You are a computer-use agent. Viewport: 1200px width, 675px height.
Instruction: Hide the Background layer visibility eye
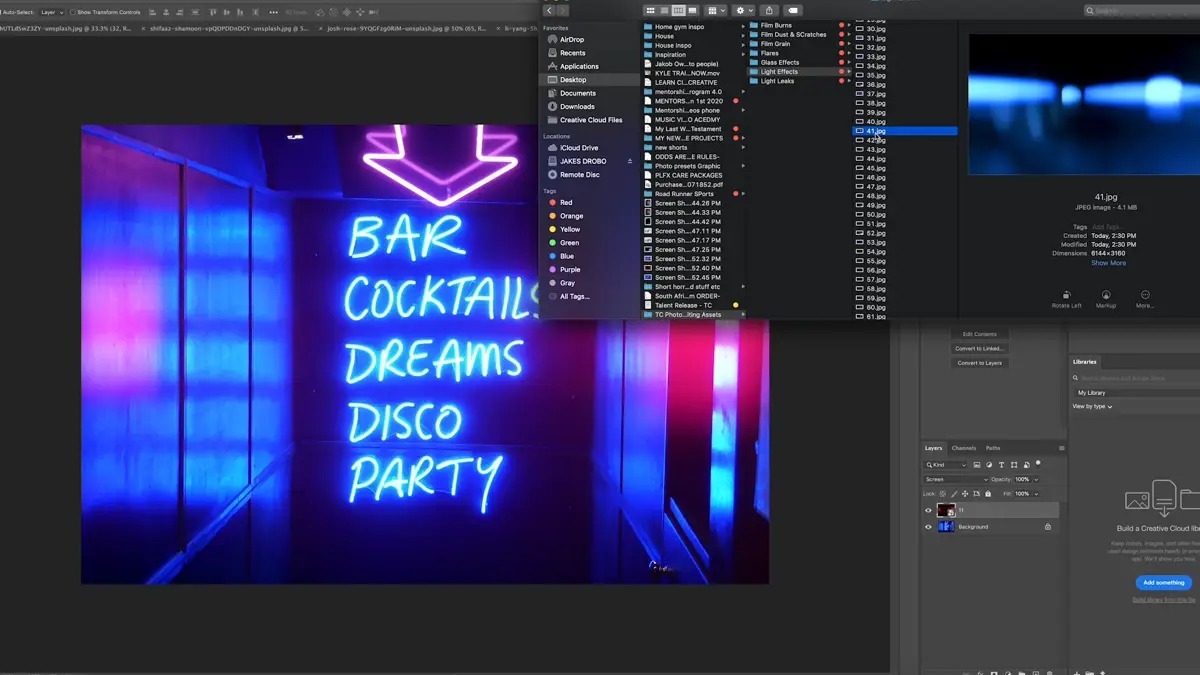pyautogui.click(x=928, y=527)
